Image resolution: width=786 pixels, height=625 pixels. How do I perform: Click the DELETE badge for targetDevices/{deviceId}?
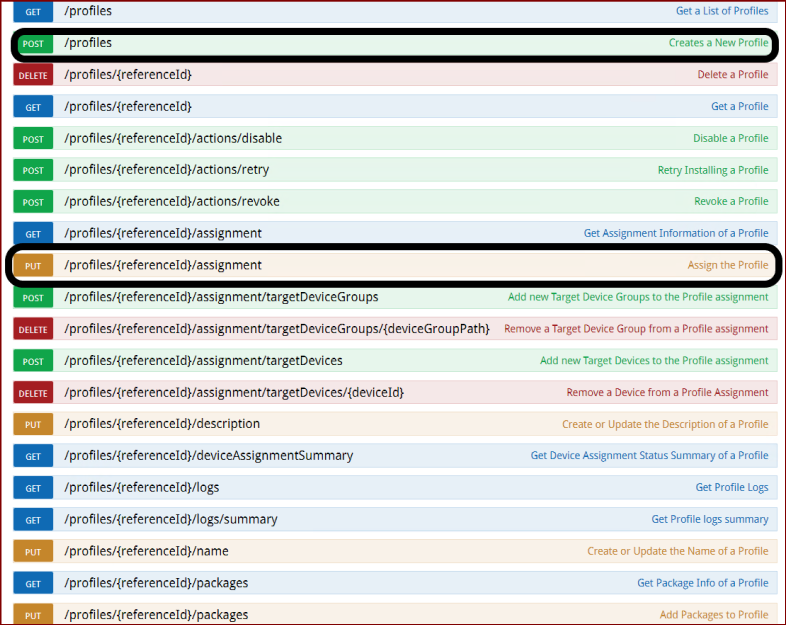(33, 393)
